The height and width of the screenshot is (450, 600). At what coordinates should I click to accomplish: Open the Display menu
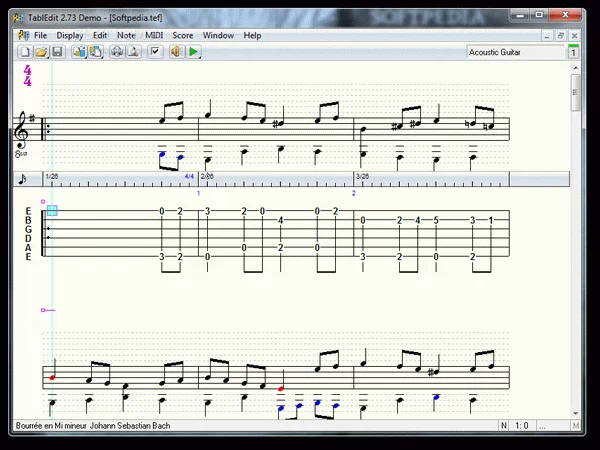[70, 36]
